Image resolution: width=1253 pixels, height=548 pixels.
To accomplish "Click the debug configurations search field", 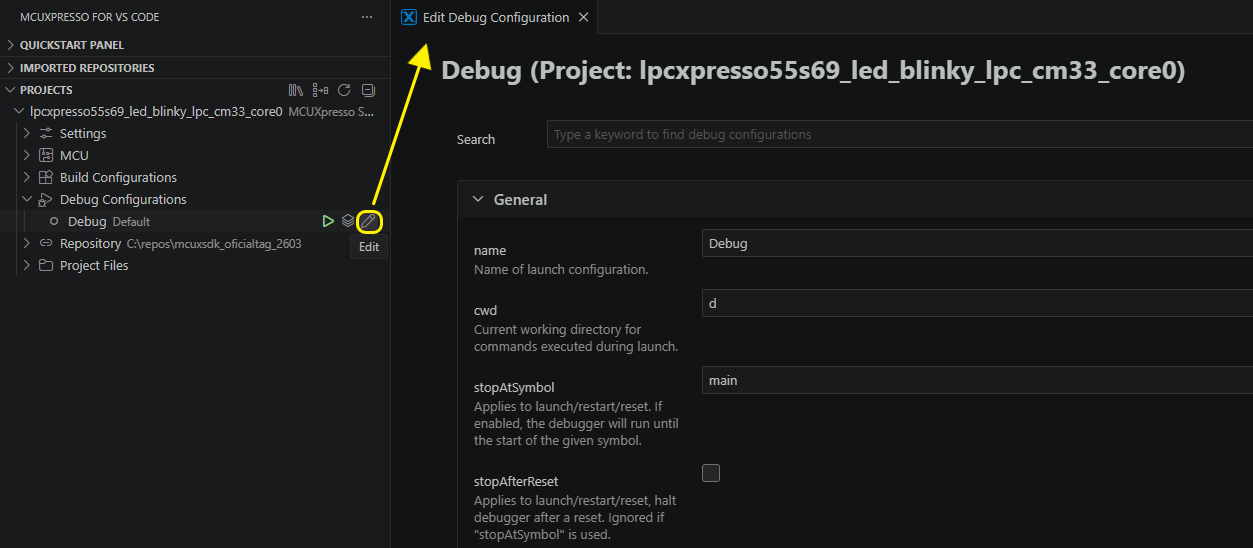I will (x=900, y=134).
